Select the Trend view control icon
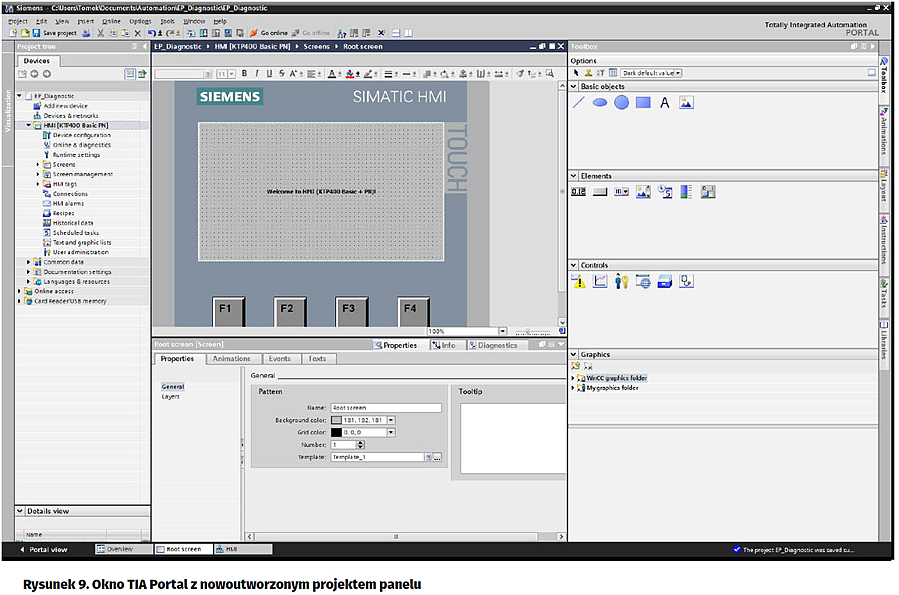Viewport: 899px width, 595px height. [600, 282]
